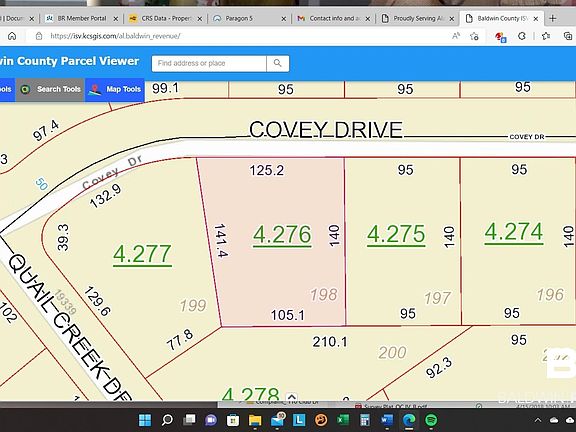Screen dimensions: 576x432
Task: Open the Mail app with notification badge
Action: point(278,419)
